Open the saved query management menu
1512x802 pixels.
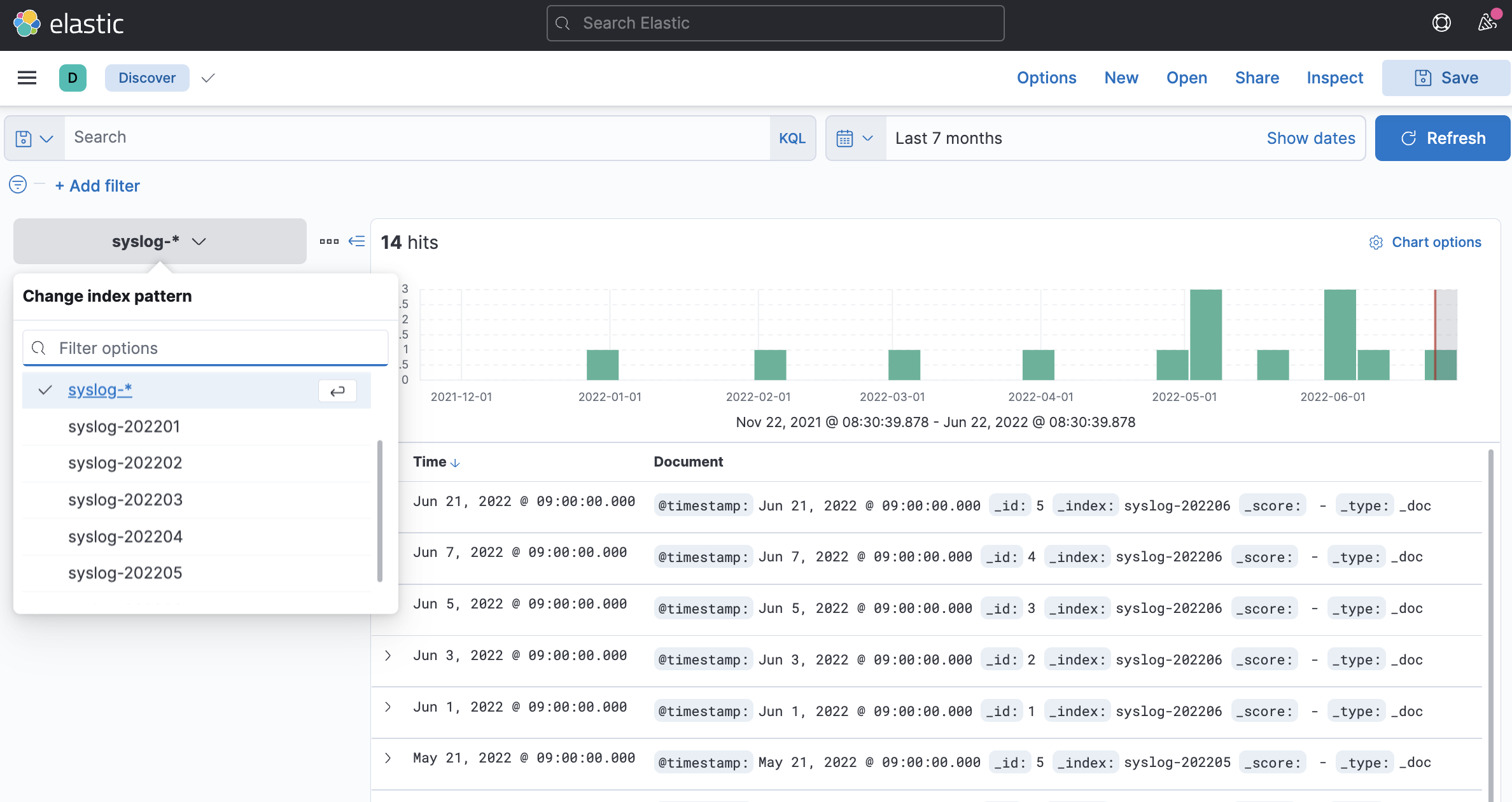pyautogui.click(x=34, y=137)
